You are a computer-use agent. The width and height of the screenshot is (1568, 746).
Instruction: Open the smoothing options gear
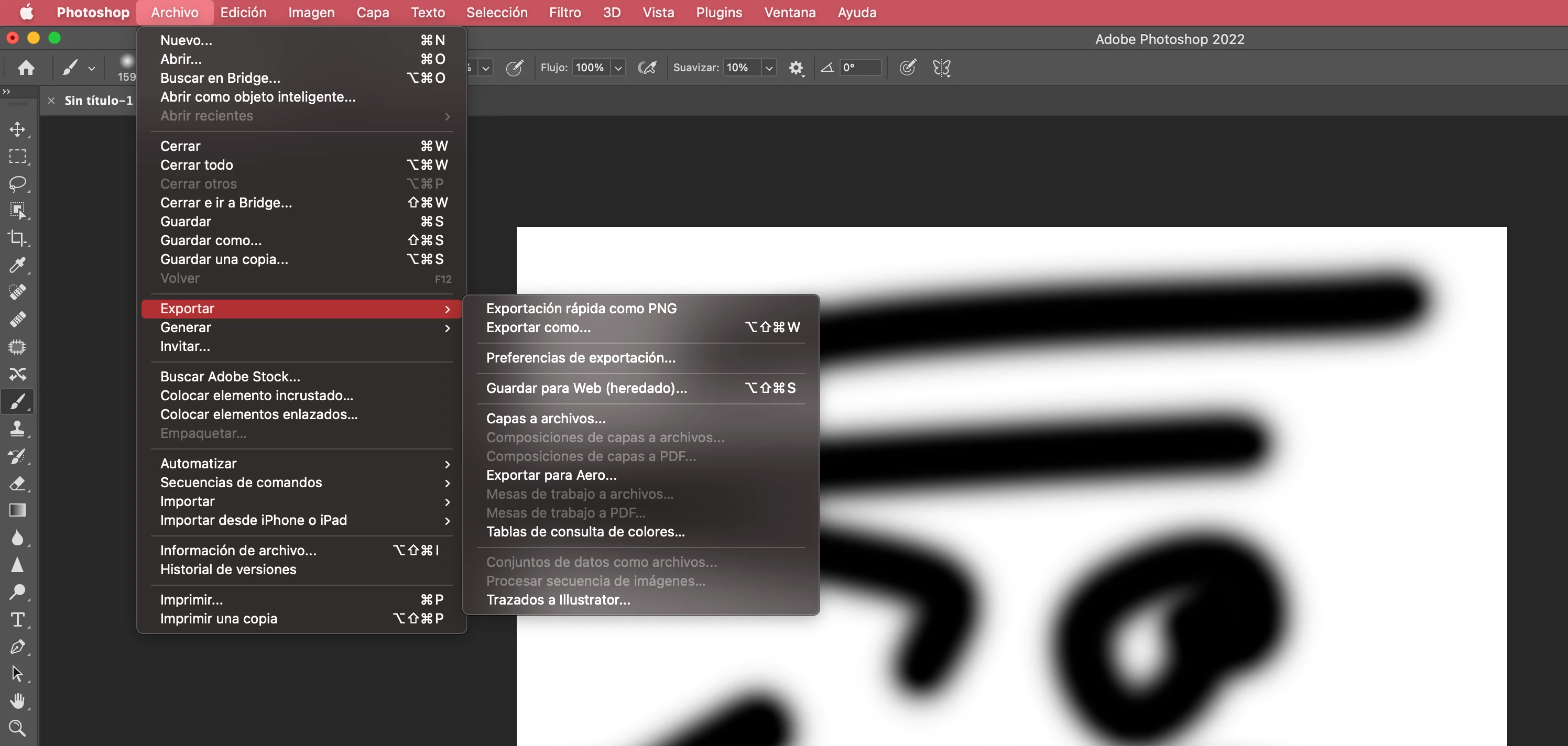(x=796, y=68)
